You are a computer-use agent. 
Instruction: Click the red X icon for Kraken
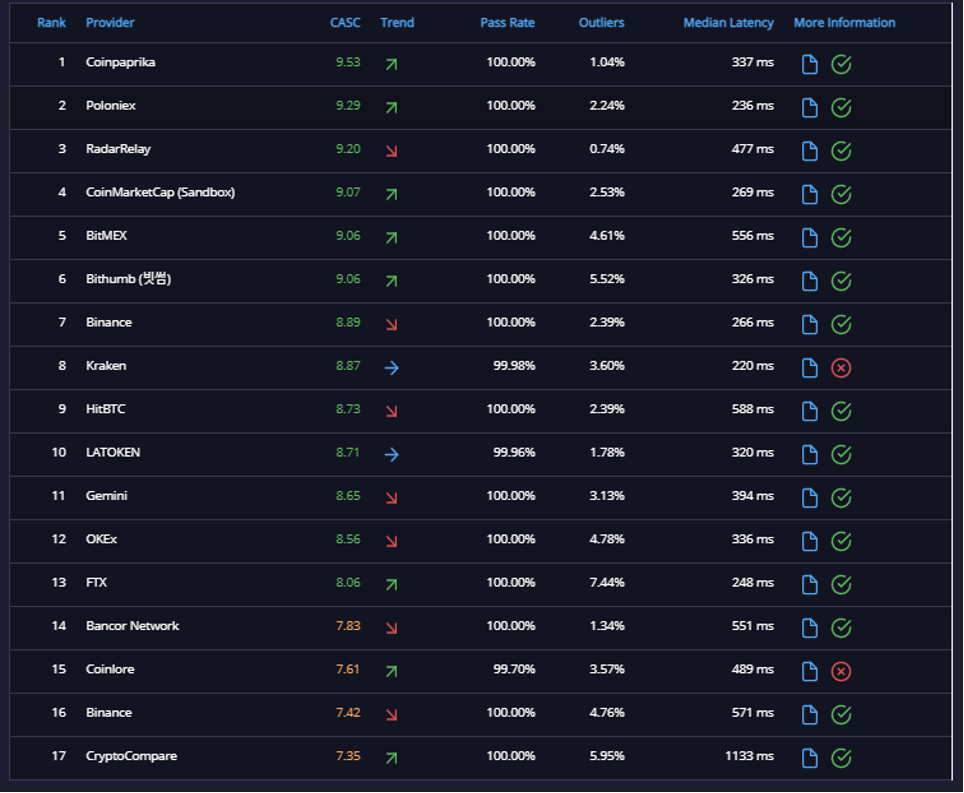tap(841, 368)
